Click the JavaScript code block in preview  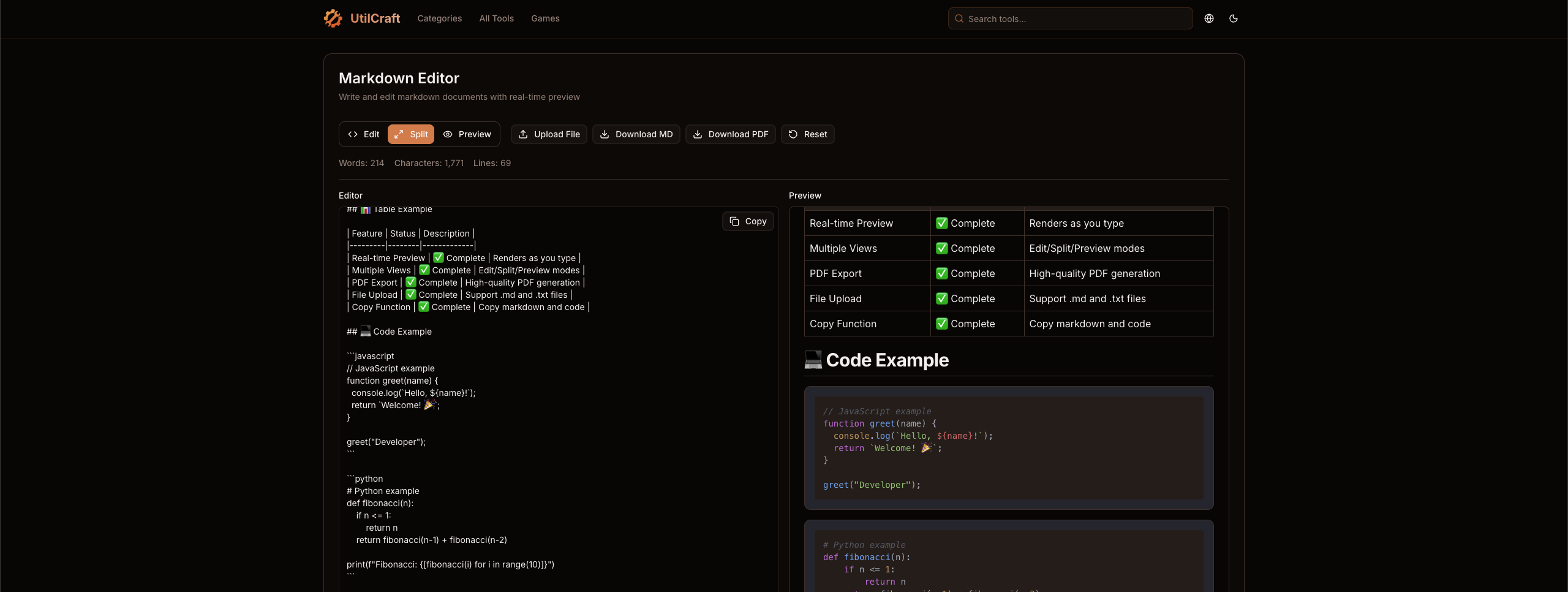click(1008, 448)
